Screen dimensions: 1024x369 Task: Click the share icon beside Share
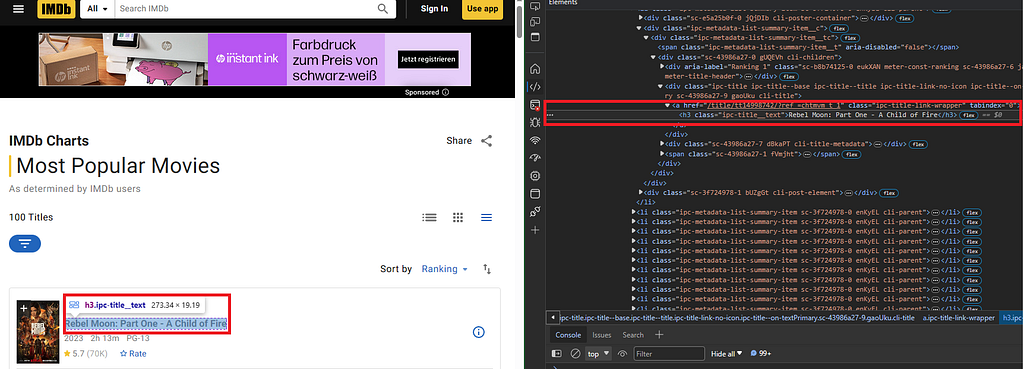pos(487,140)
